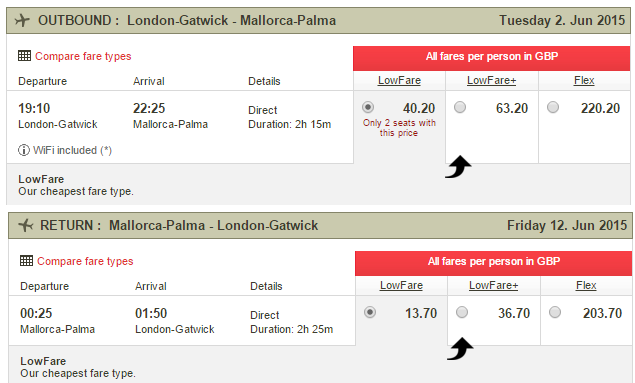This screenshot has width=635, height=383.
Task: Select outbound LowFare 40.20 radio button
Action: (368, 107)
